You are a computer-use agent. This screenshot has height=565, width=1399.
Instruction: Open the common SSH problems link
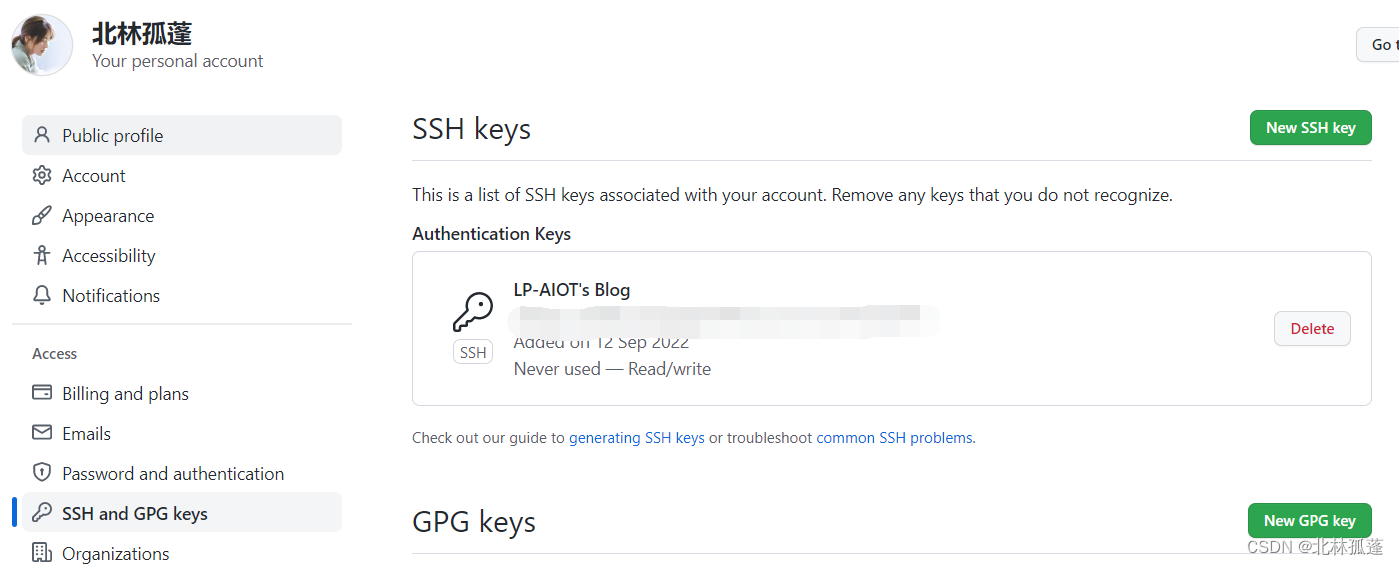click(x=895, y=437)
